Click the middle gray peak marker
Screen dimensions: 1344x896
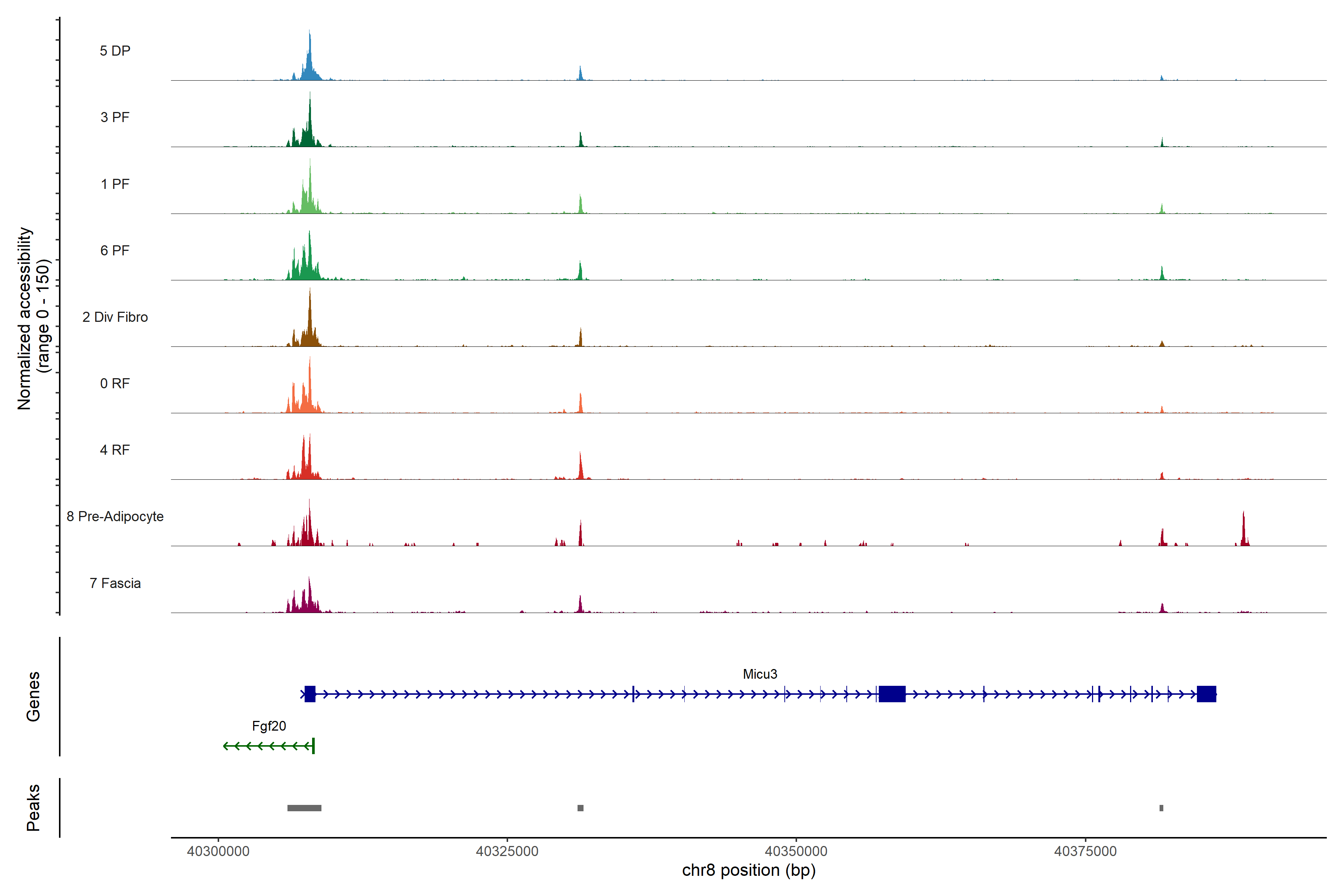point(580,808)
